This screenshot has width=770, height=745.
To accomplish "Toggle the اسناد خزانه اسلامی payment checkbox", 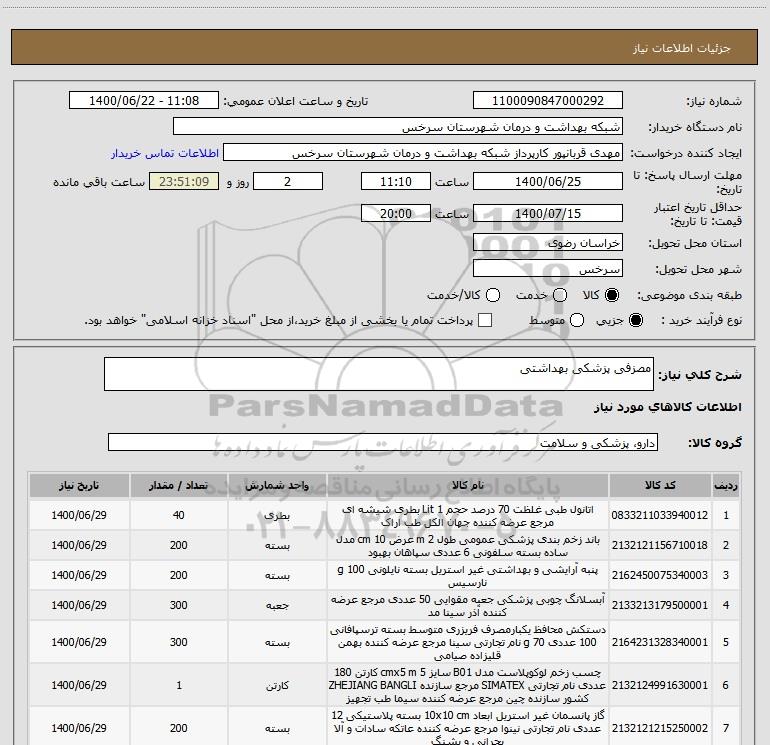I will (x=485, y=320).
